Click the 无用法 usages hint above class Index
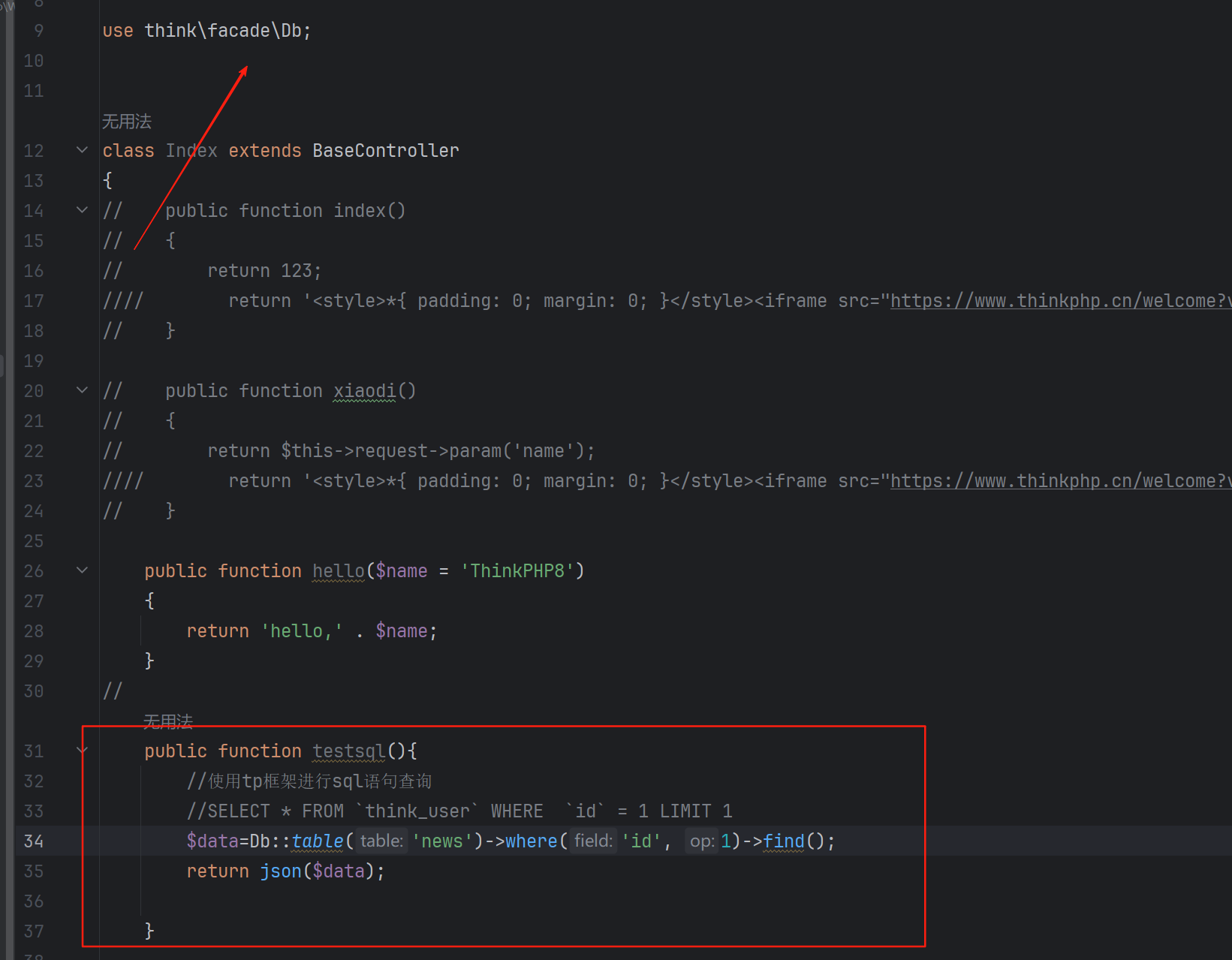This screenshot has height=960, width=1232. 127,122
